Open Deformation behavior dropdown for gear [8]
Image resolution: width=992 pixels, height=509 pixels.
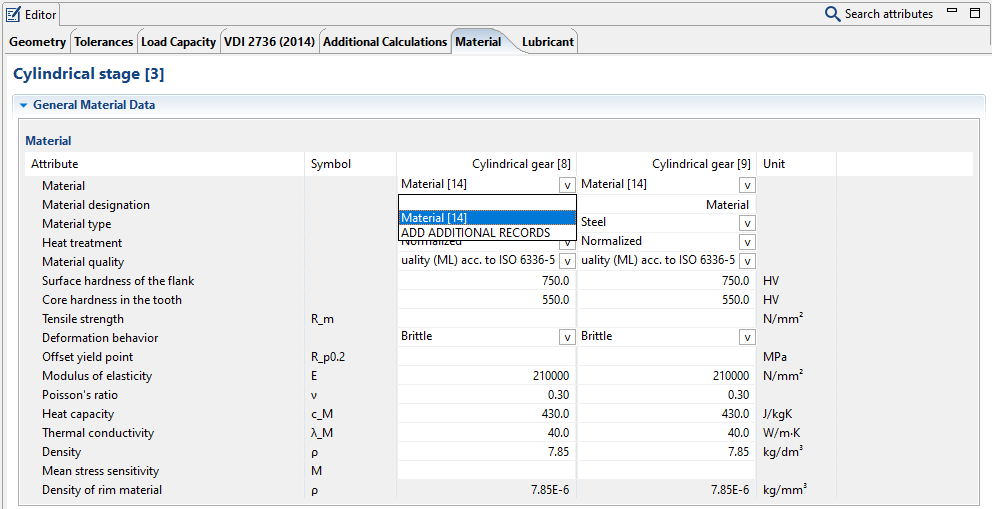pos(567,337)
